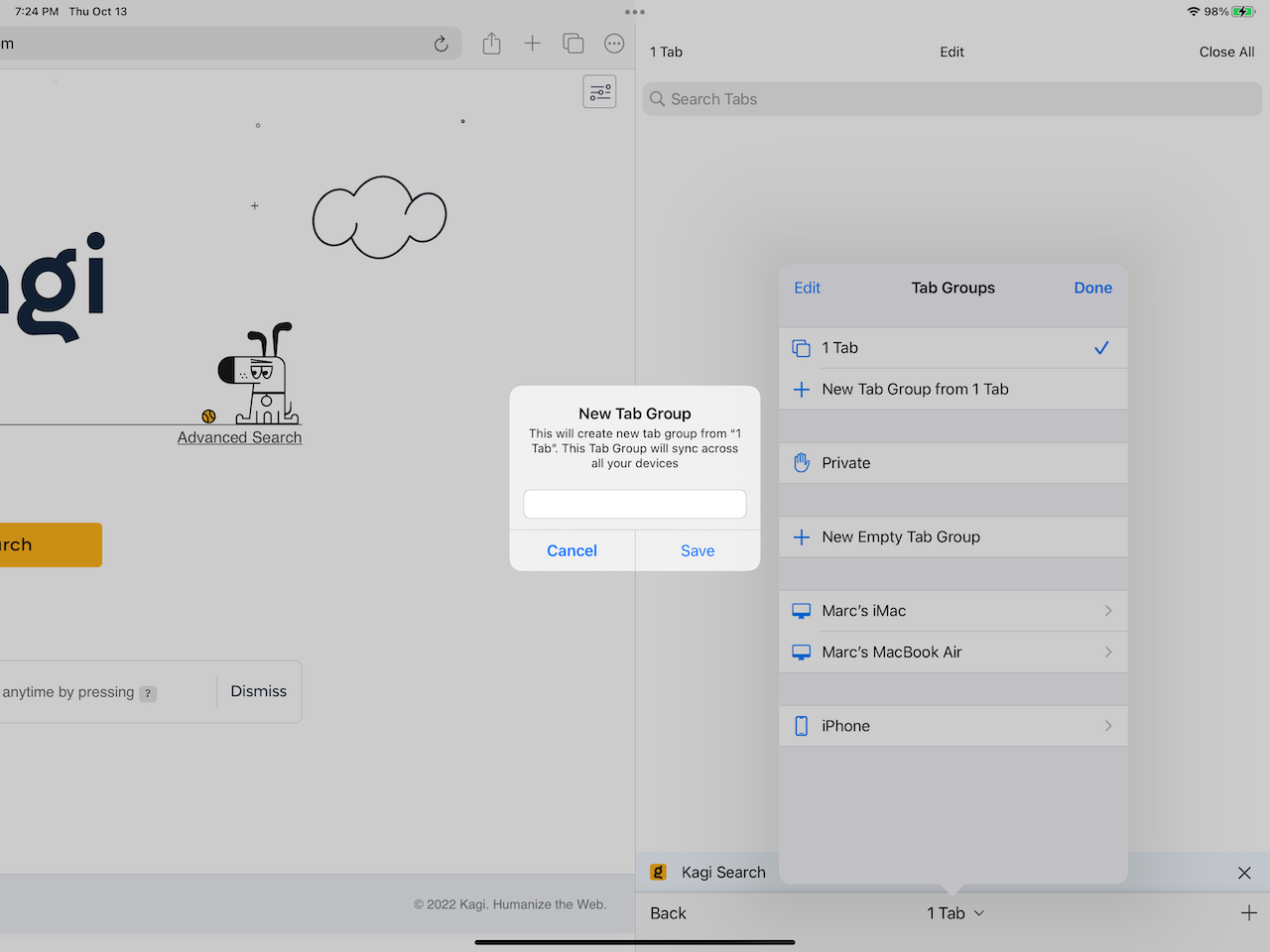Select the currently checked tab group
Viewport: 1270px width, 952px height.
point(952,348)
